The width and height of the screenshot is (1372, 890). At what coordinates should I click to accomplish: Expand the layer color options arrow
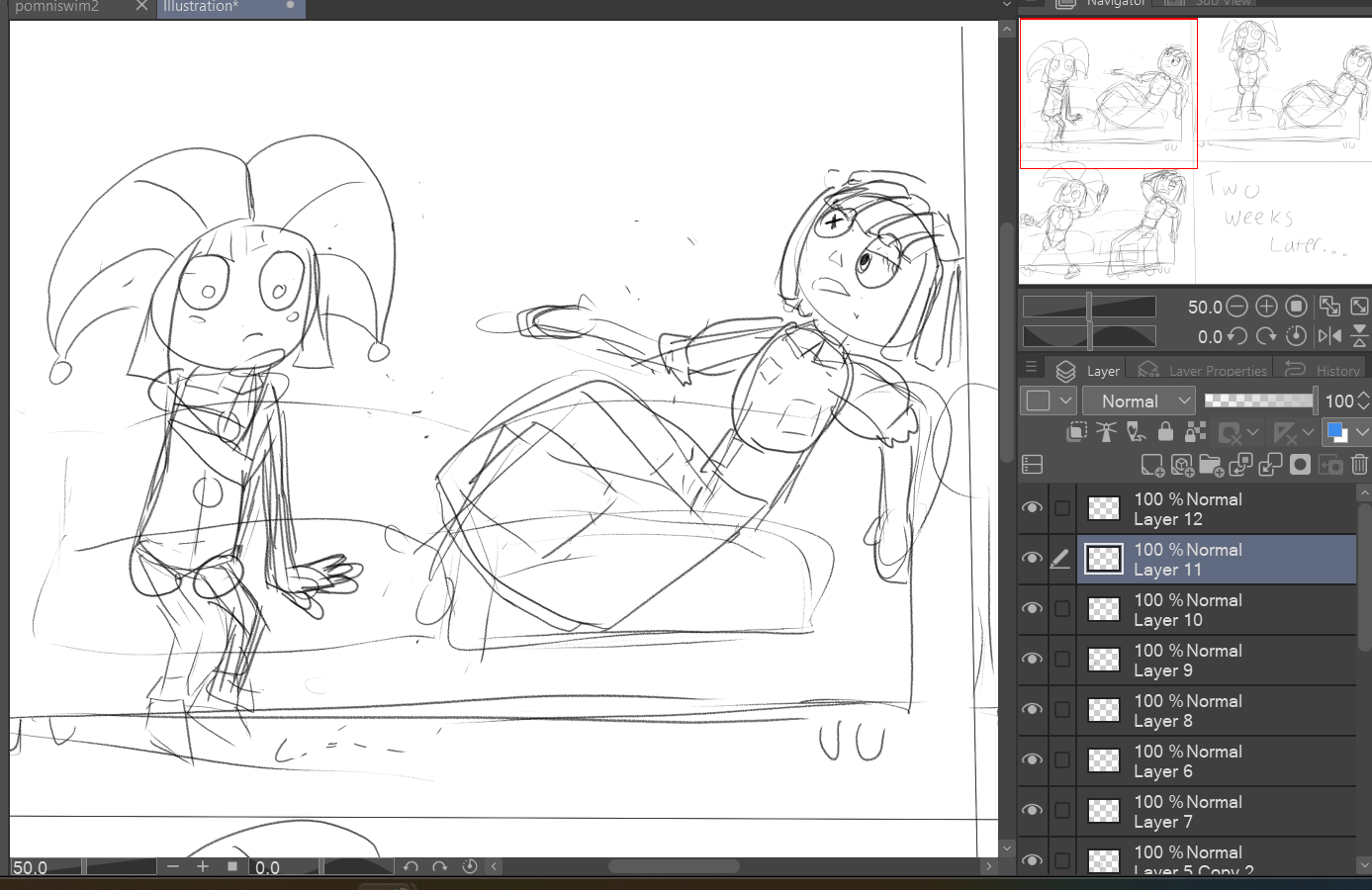1362,431
